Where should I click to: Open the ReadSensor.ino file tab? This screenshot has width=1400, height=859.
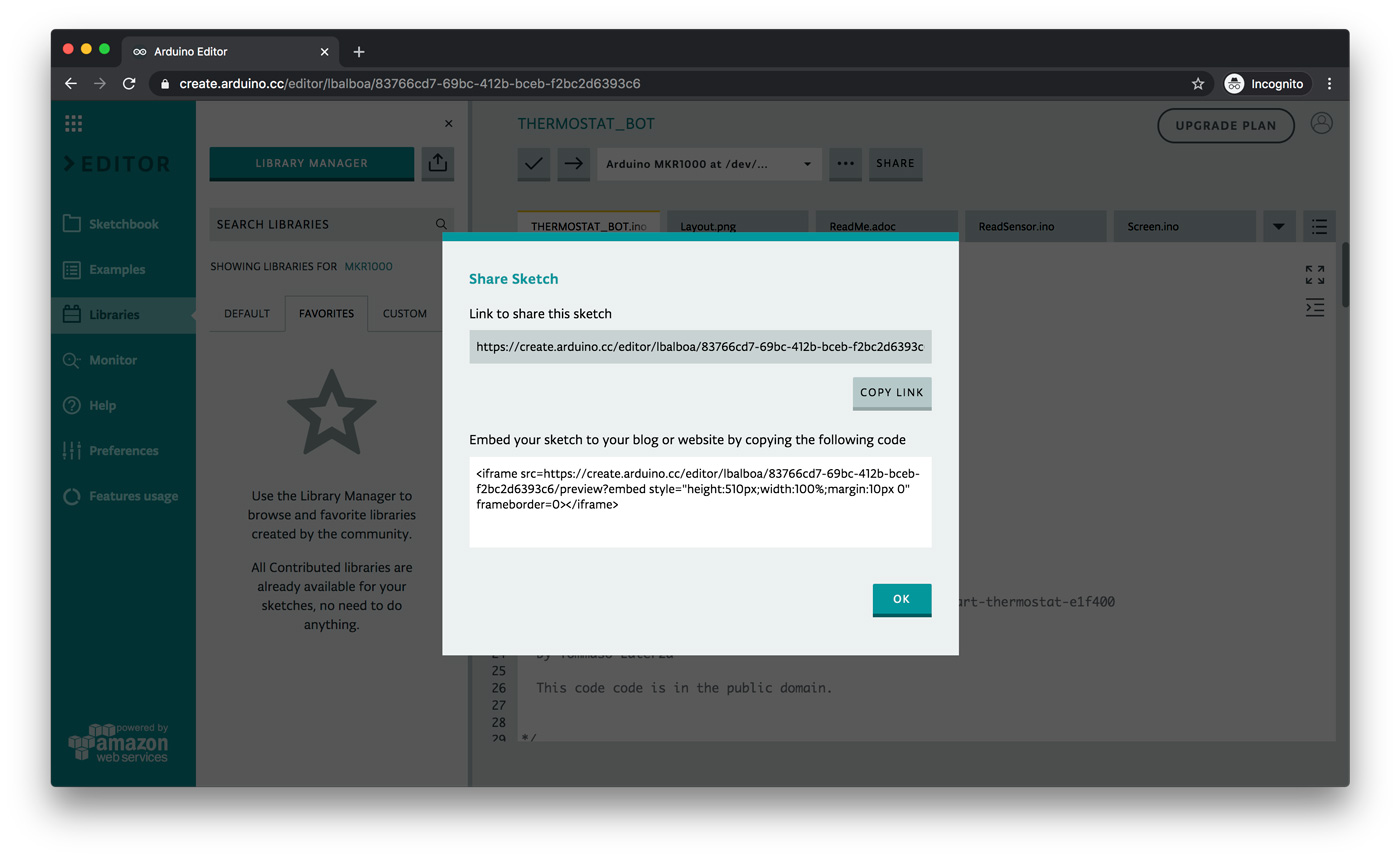pyautogui.click(x=1035, y=226)
